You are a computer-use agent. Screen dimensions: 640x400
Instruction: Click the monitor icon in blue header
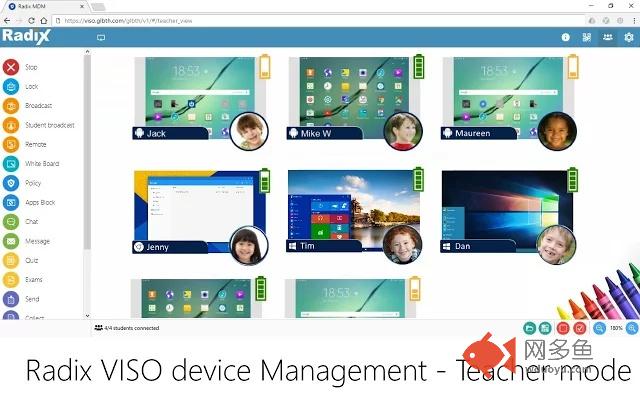click(101, 38)
